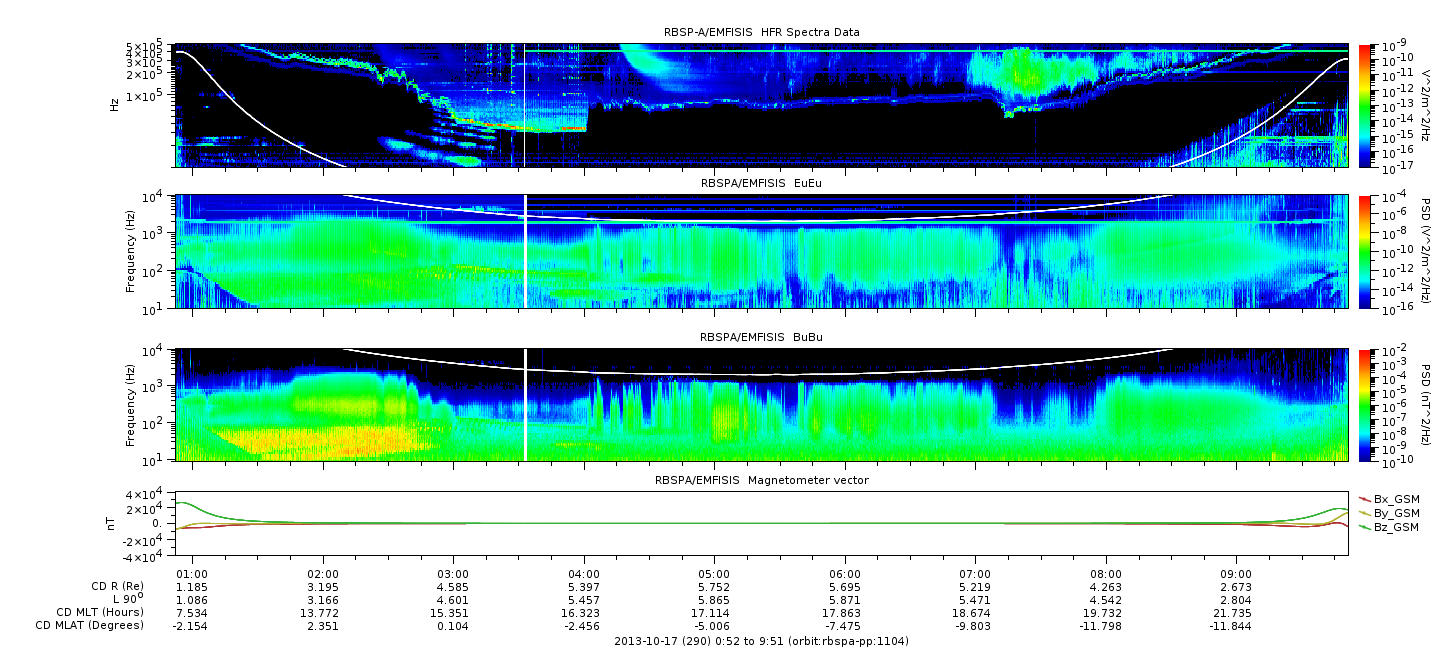Screen dimensions: 1447x658
Task: Click the RBSPA/EMFISIS EuEu panel title
Action: click(761, 184)
